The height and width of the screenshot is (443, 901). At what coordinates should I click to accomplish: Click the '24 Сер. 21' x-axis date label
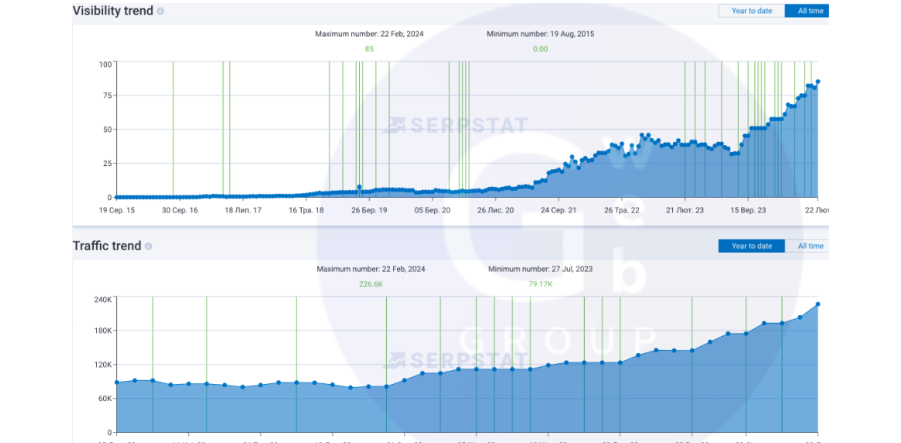(558, 211)
